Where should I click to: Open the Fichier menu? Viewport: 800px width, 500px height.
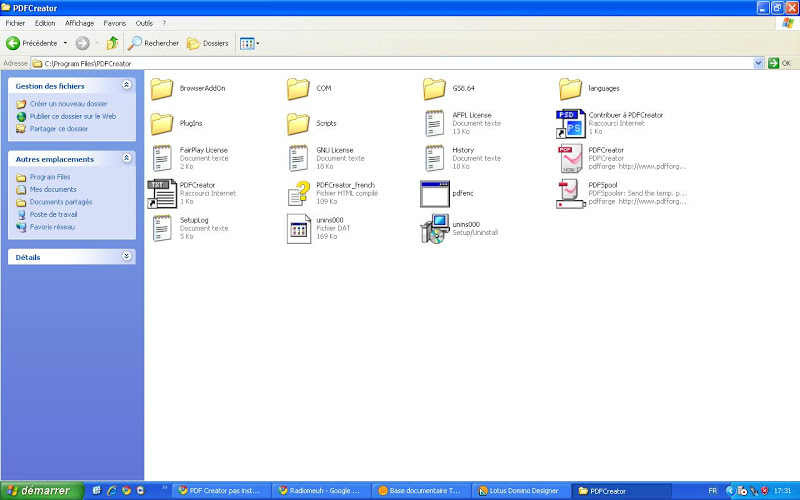(x=15, y=22)
